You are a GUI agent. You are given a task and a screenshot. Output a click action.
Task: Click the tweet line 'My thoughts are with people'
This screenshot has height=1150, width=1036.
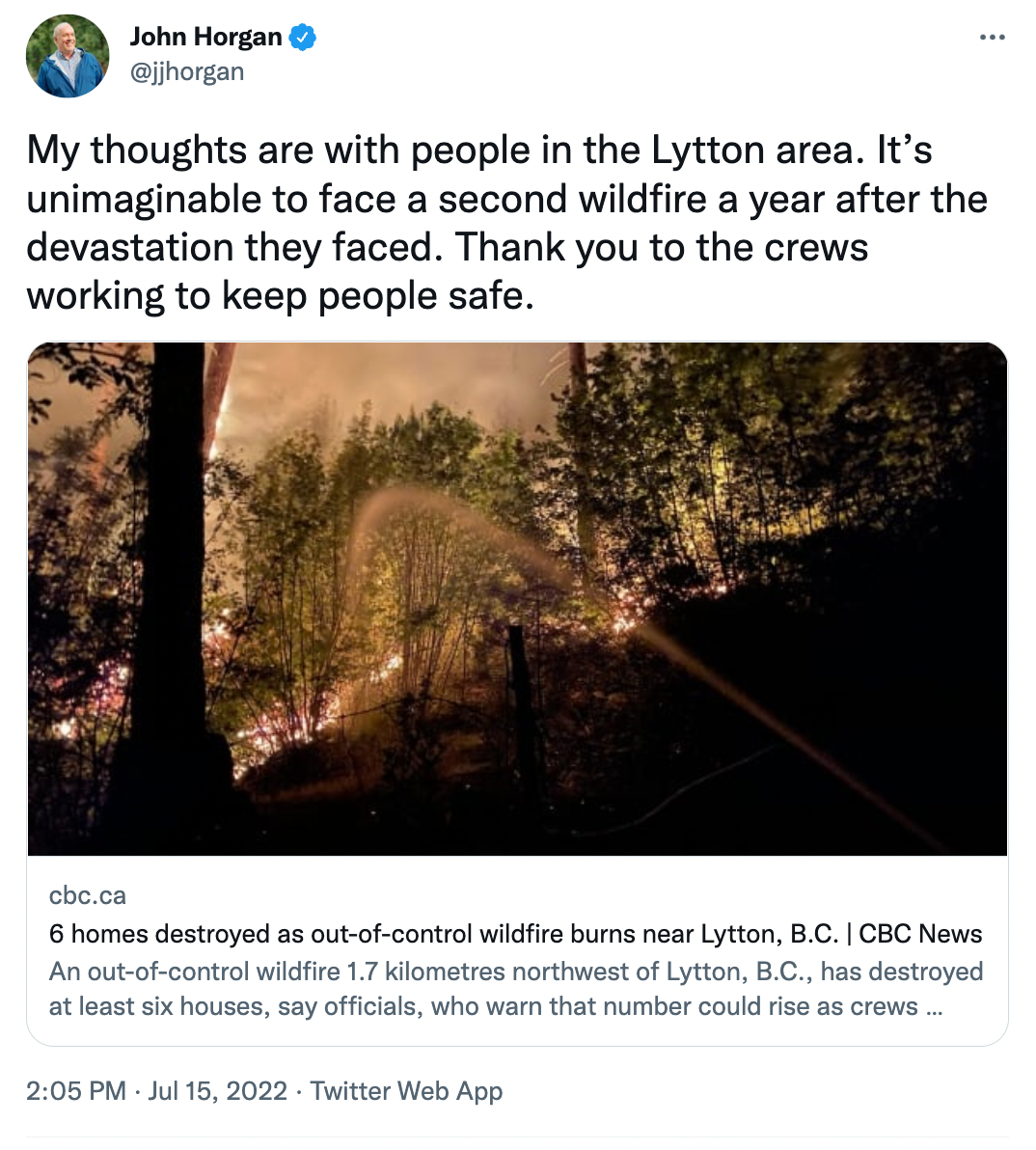pos(478,151)
